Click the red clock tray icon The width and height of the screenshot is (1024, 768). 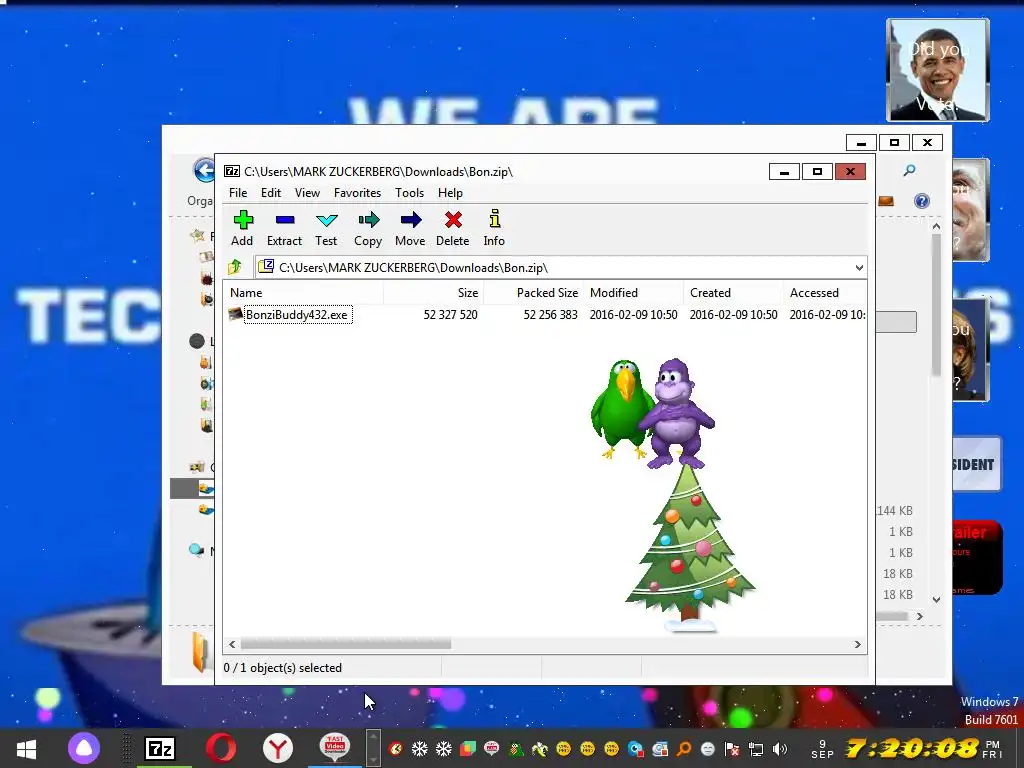click(x=395, y=748)
